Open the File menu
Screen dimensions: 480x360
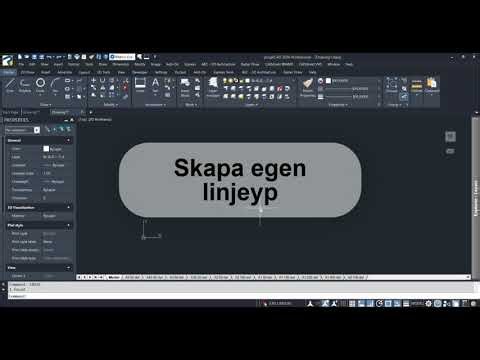(x=21, y=64)
